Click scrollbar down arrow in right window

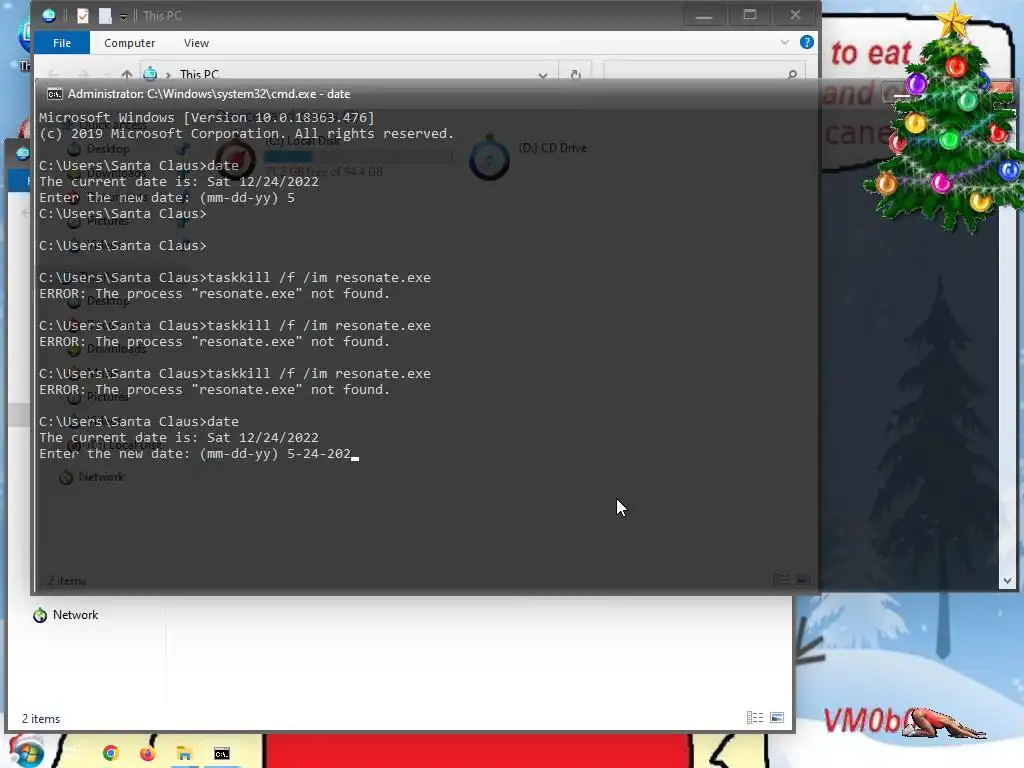pos(1007,581)
